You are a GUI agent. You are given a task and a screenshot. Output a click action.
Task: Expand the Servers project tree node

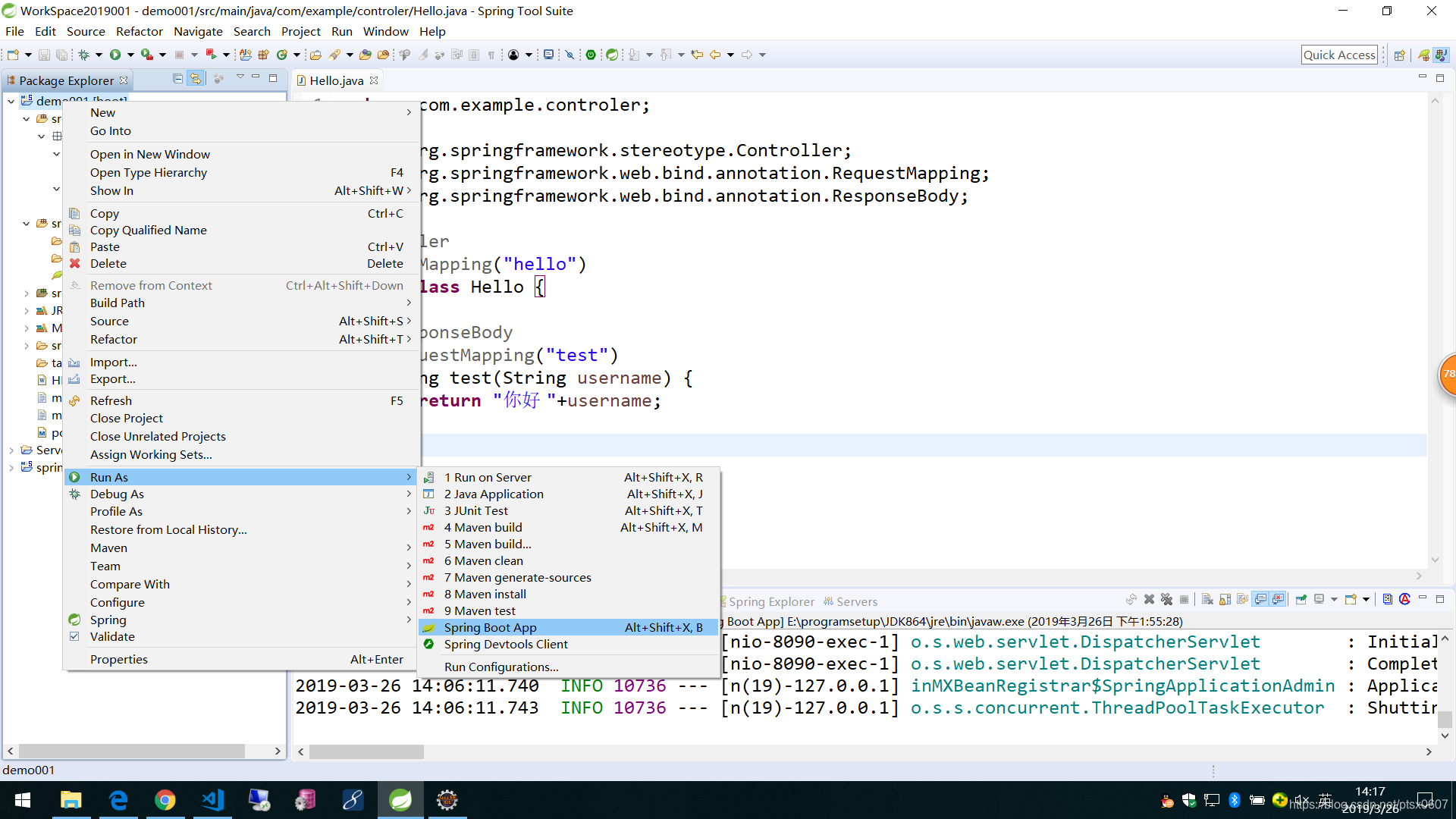pyautogui.click(x=11, y=450)
